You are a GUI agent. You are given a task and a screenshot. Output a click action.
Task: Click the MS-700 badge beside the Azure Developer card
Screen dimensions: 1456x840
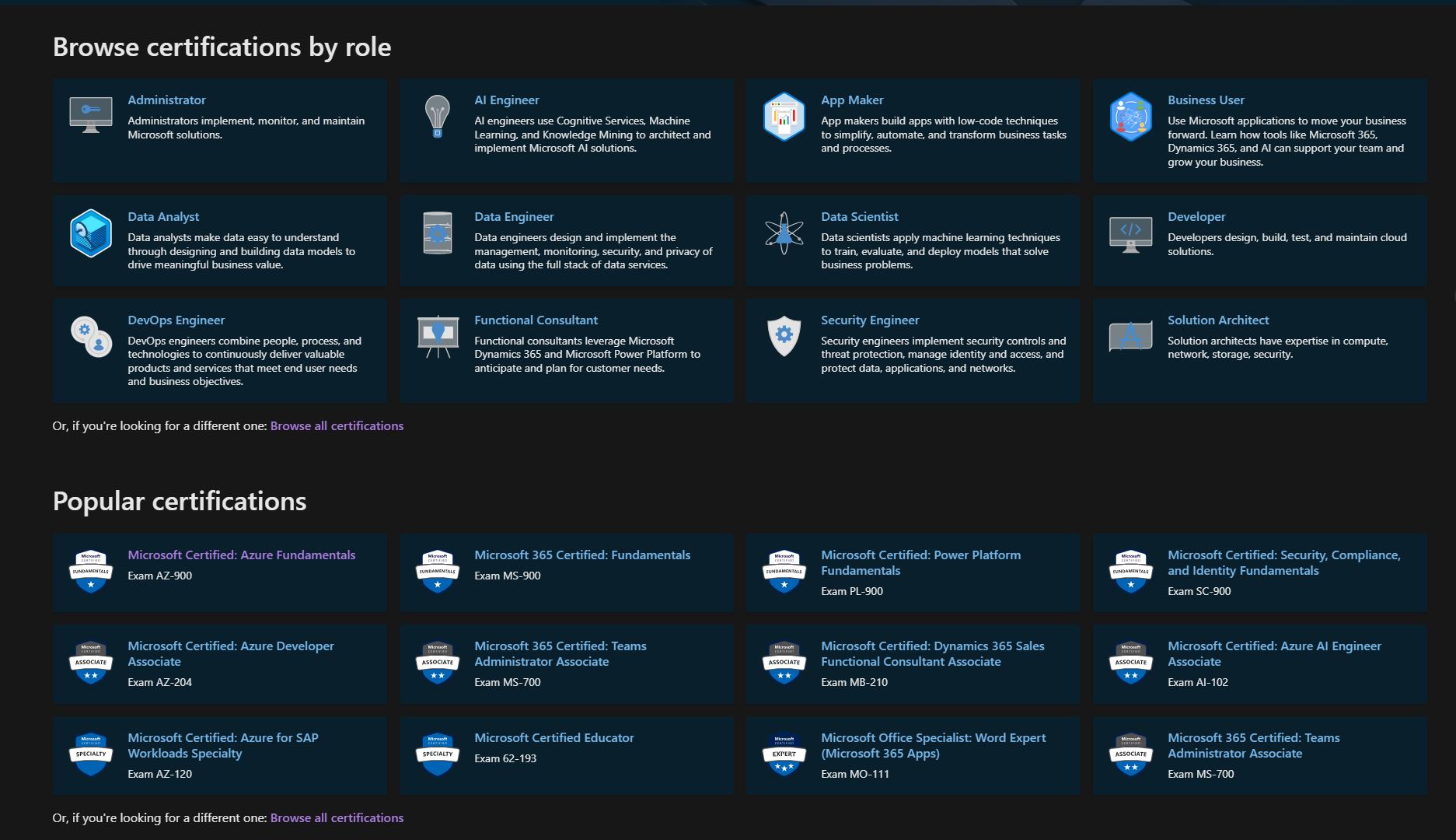point(438,663)
